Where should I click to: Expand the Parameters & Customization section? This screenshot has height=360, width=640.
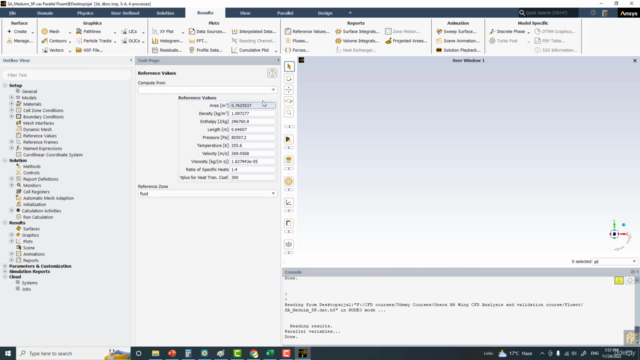click(5, 266)
